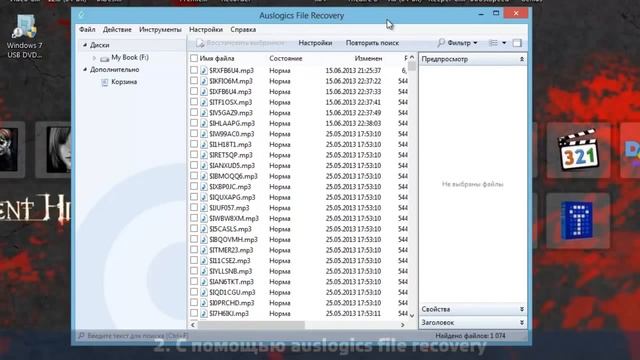Screen dimensions: 640x360
Task: Open the Инструменты menu
Action: point(160,29)
